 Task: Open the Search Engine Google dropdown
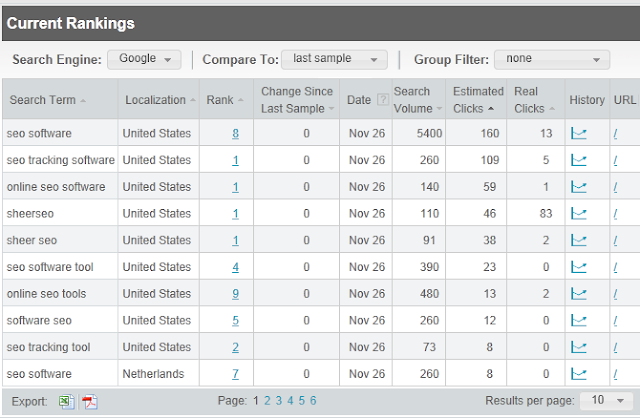[144, 59]
